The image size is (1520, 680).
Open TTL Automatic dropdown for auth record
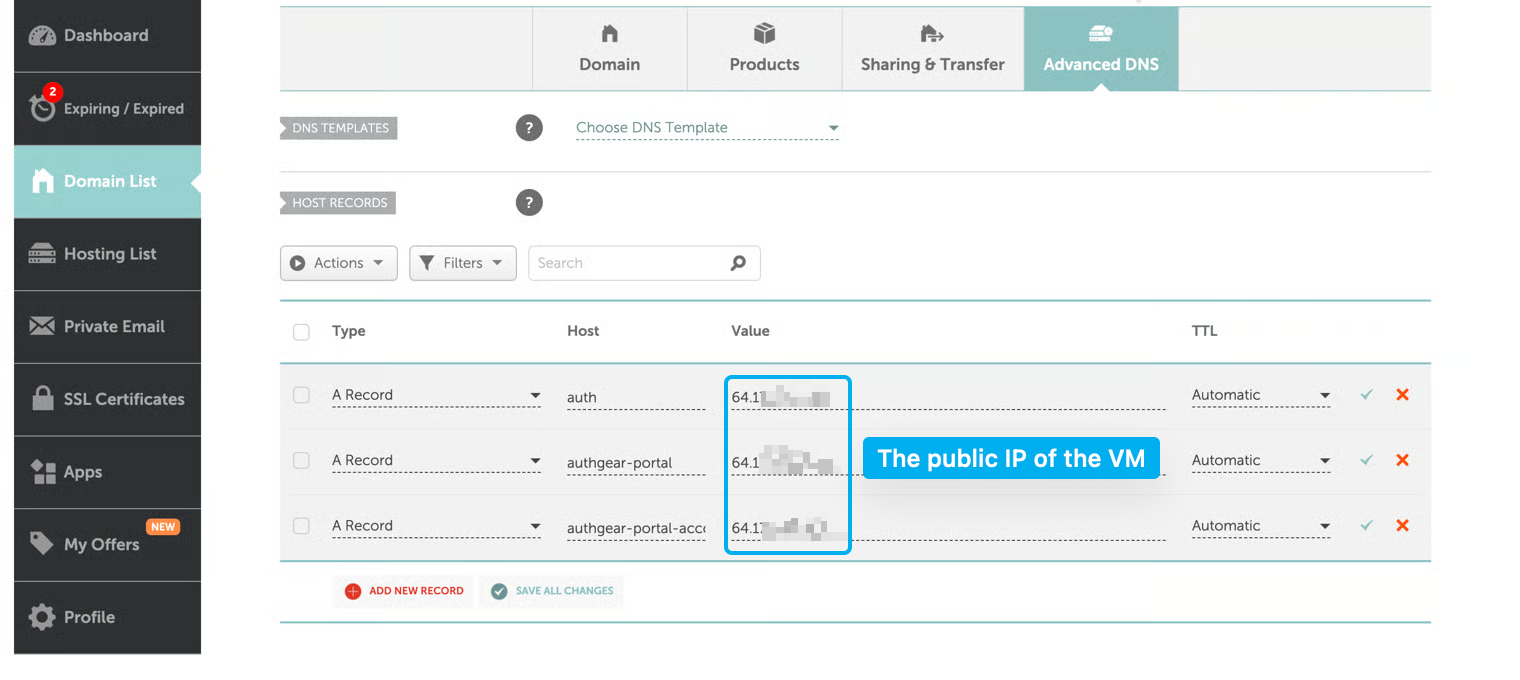[x=1260, y=395]
